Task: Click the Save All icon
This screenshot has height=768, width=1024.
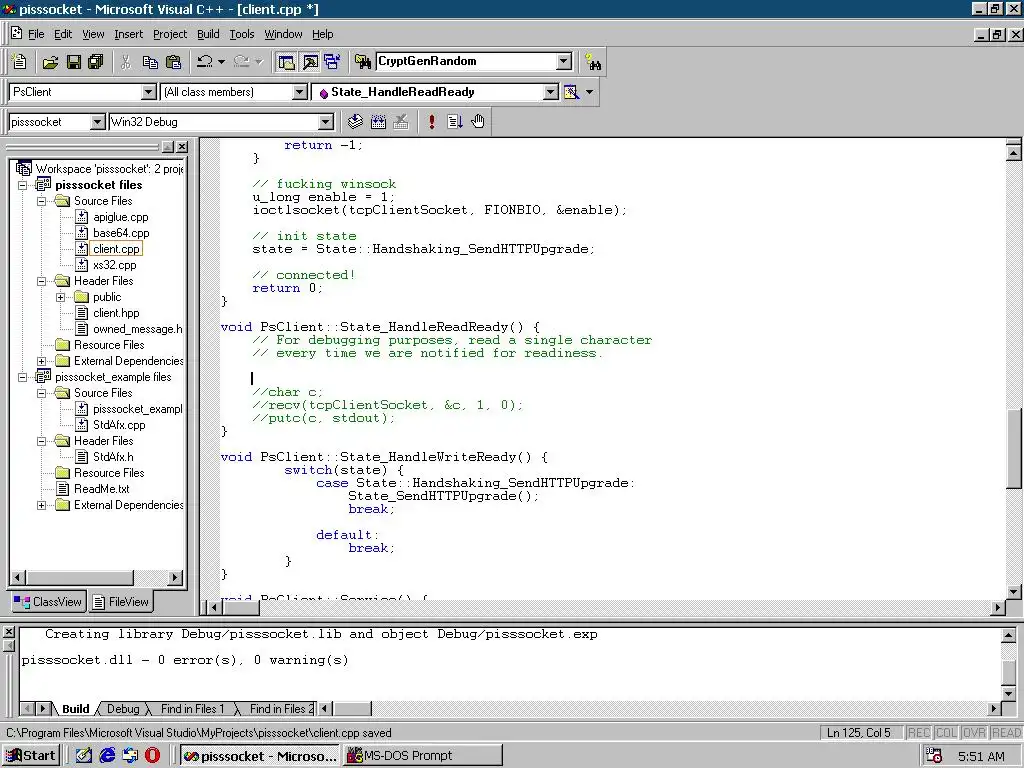Action: 96,62
